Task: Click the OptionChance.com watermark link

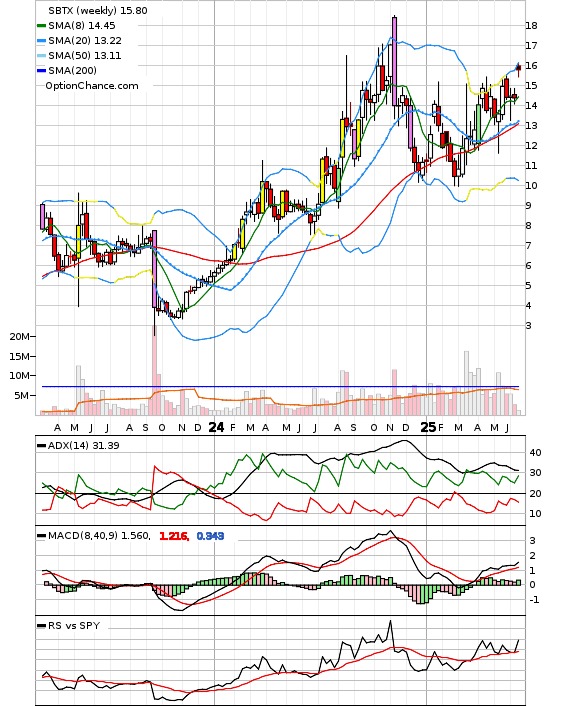Action: 92,86
